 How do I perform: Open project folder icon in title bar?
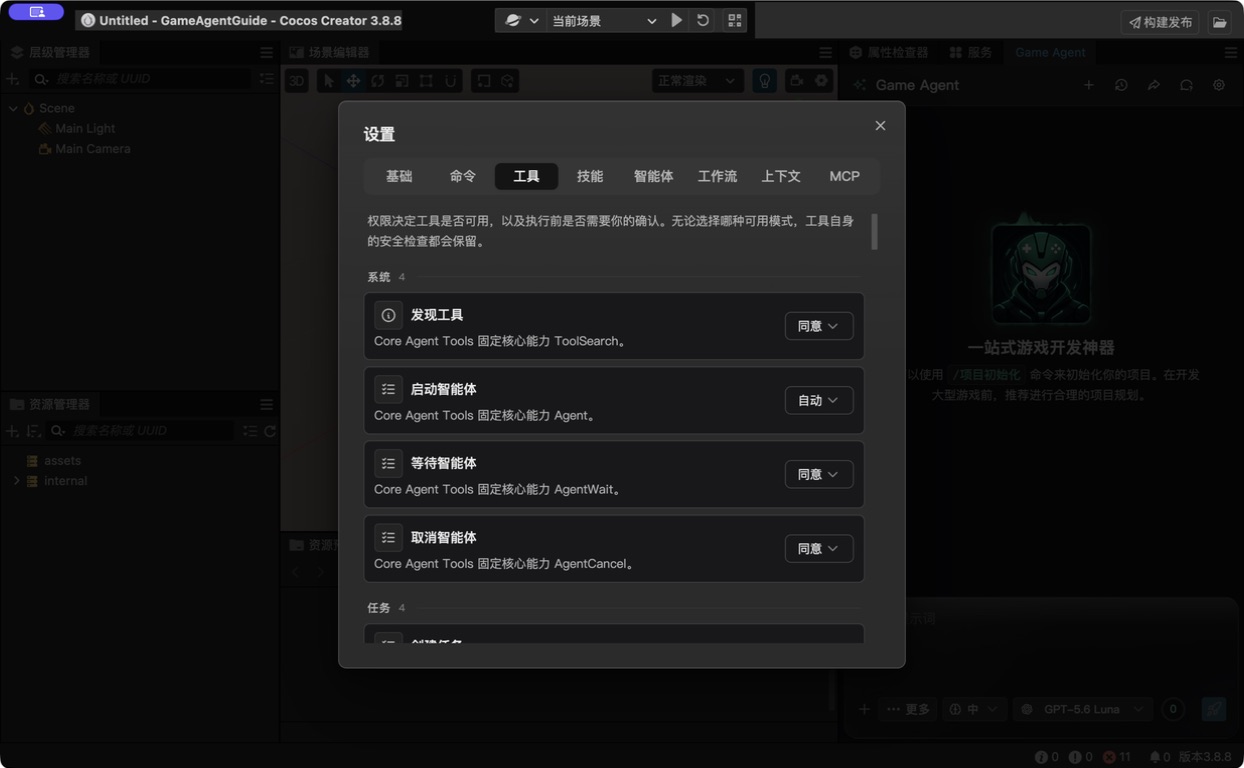[1220, 21]
